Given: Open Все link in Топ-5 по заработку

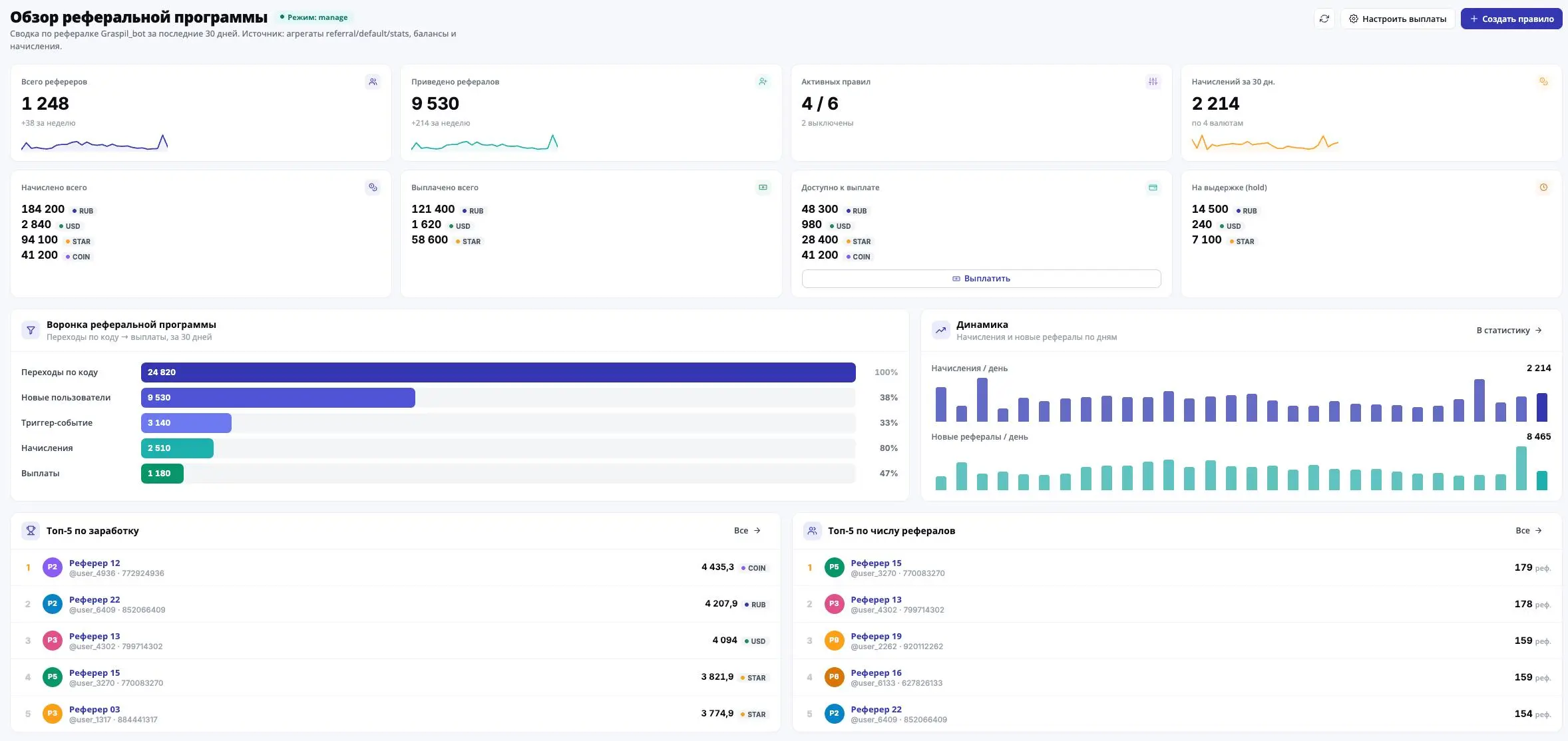Looking at the screenshot, I should point(747,531).
